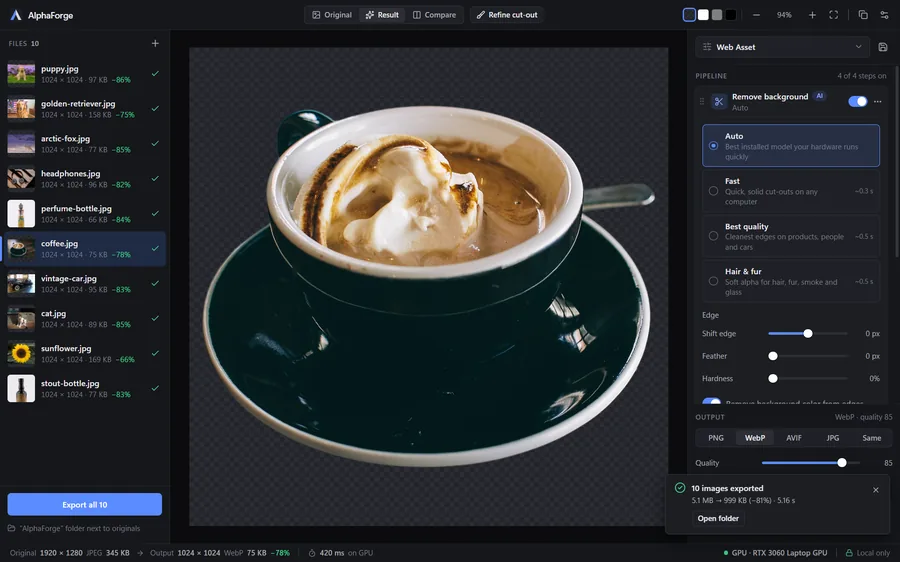The height and width of the screenshot is (562, 900).
Task: Choose WebP output format
Action: pyautogui.click(x=755, y=438)
